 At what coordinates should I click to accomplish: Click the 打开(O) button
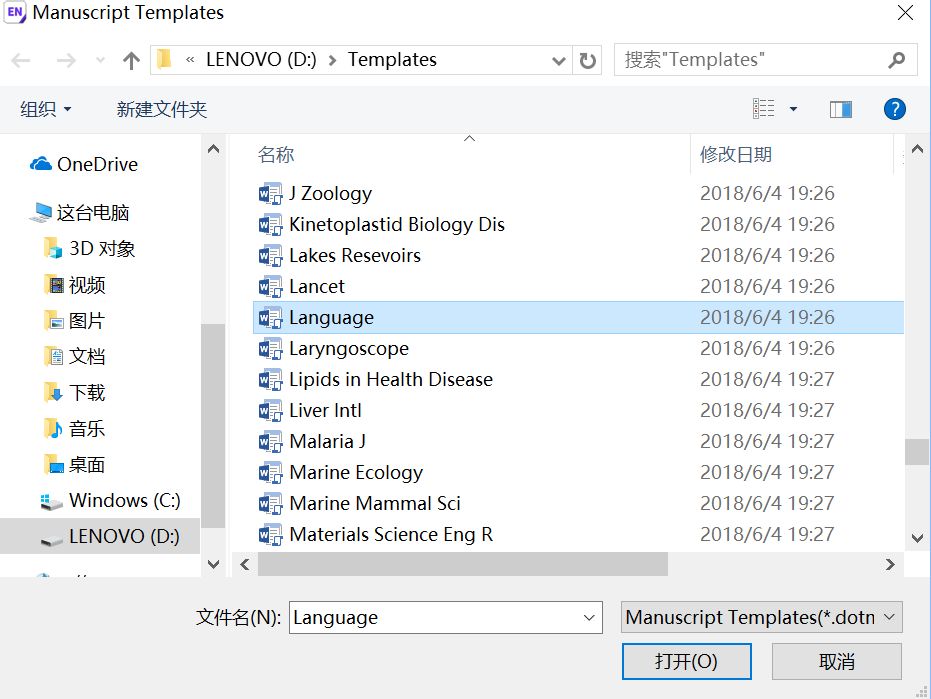click(686, 661)
